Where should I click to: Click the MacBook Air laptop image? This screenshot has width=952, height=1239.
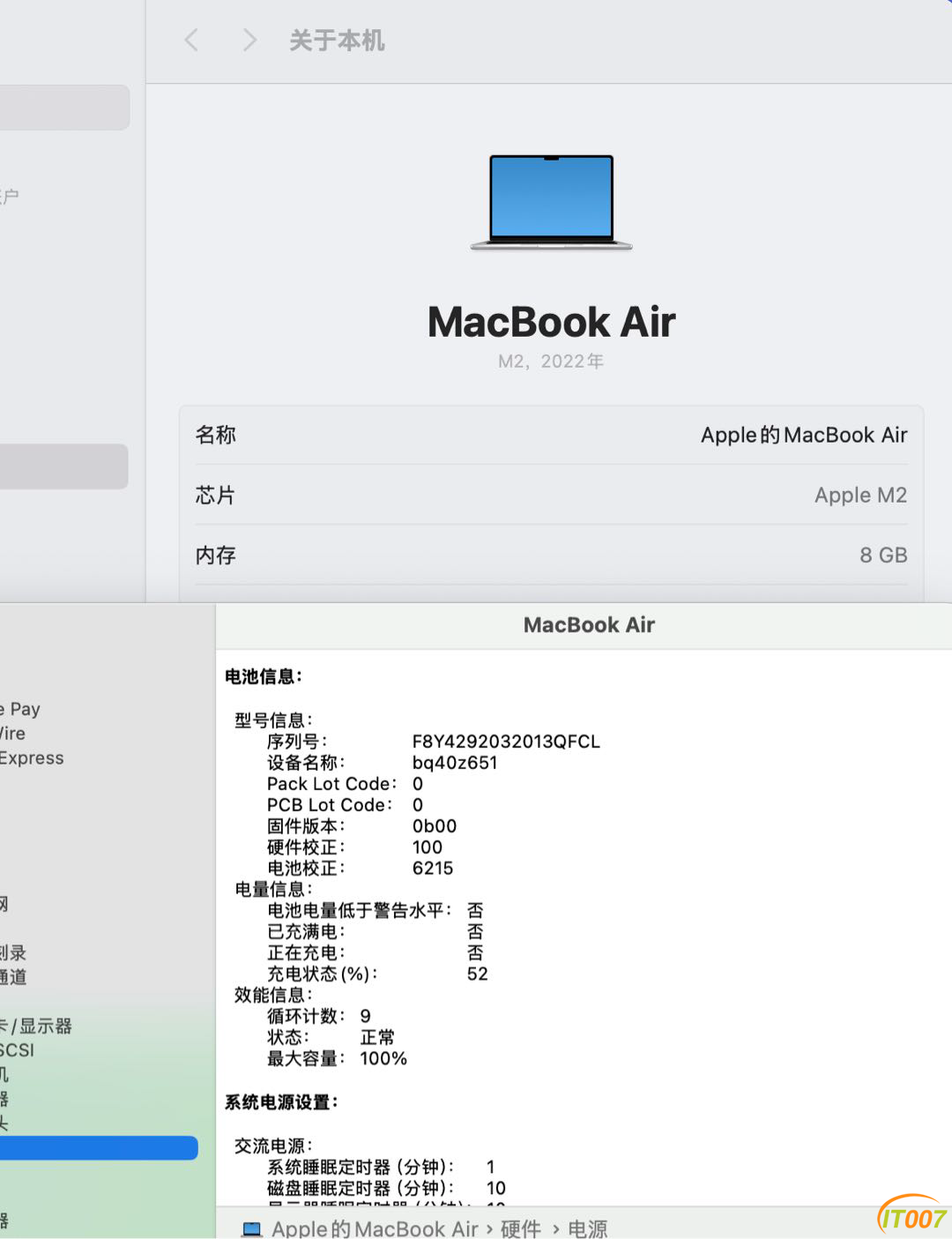click(552, 202)
